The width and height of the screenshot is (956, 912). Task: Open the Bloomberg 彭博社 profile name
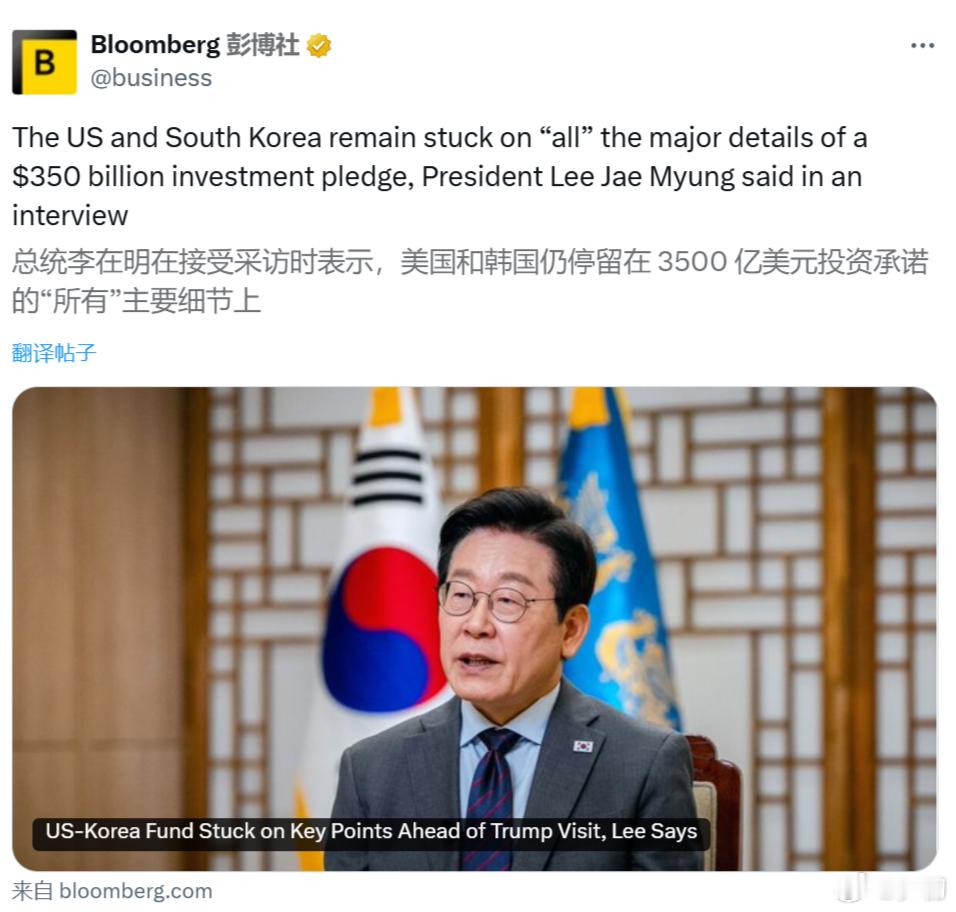tap(195, 45)
